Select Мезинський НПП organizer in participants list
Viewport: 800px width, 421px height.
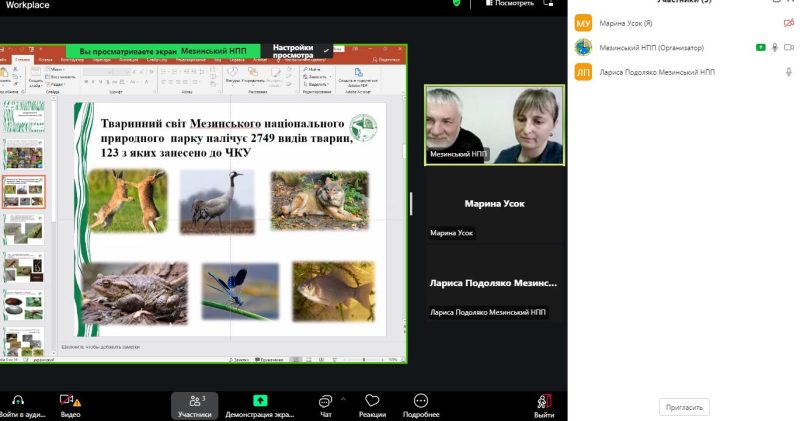[x=652, y=47]
